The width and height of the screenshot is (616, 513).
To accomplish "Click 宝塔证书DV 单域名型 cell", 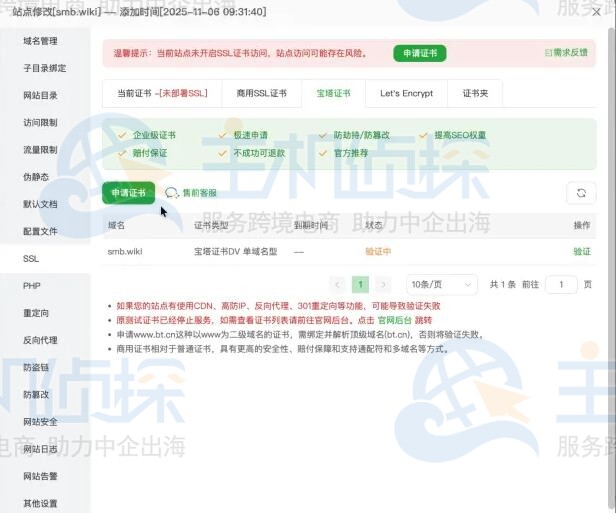I will point(236,251).
